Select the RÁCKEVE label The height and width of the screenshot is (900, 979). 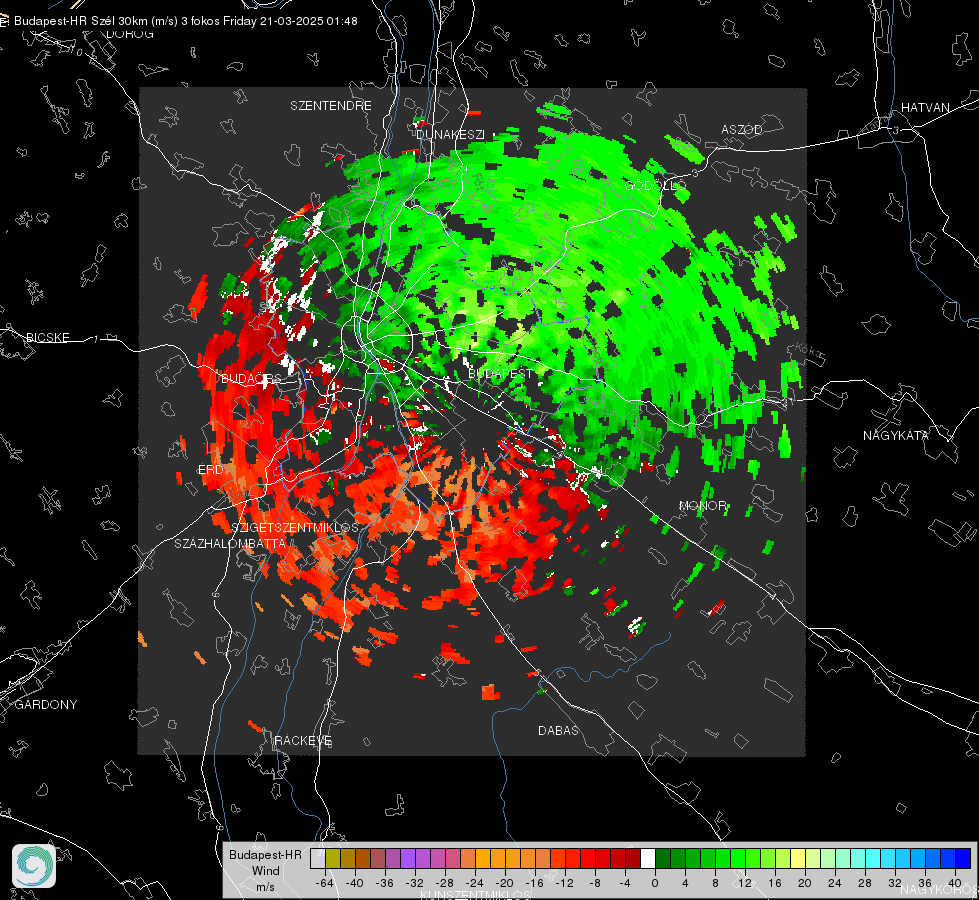303,740
